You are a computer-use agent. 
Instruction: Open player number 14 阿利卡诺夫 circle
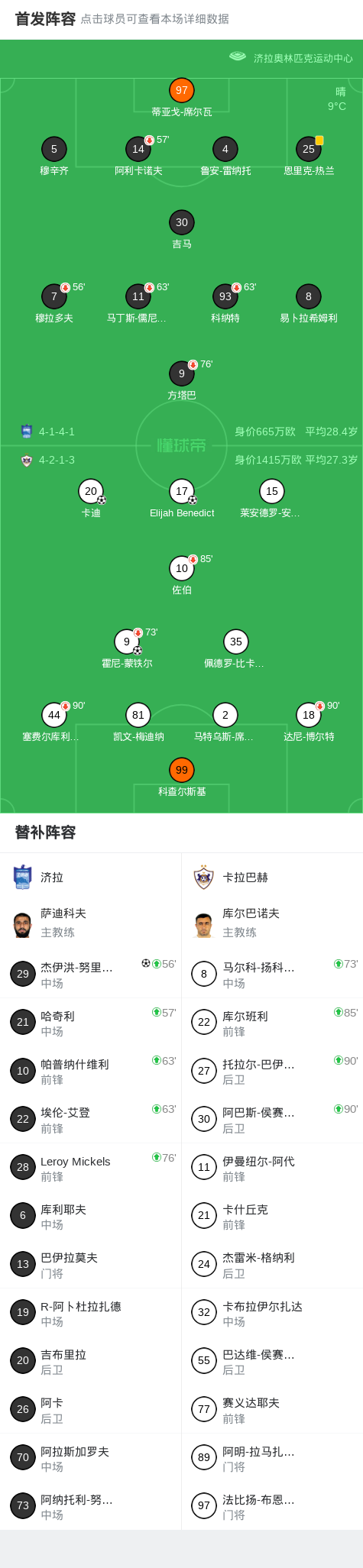click(x=138, y=149)
